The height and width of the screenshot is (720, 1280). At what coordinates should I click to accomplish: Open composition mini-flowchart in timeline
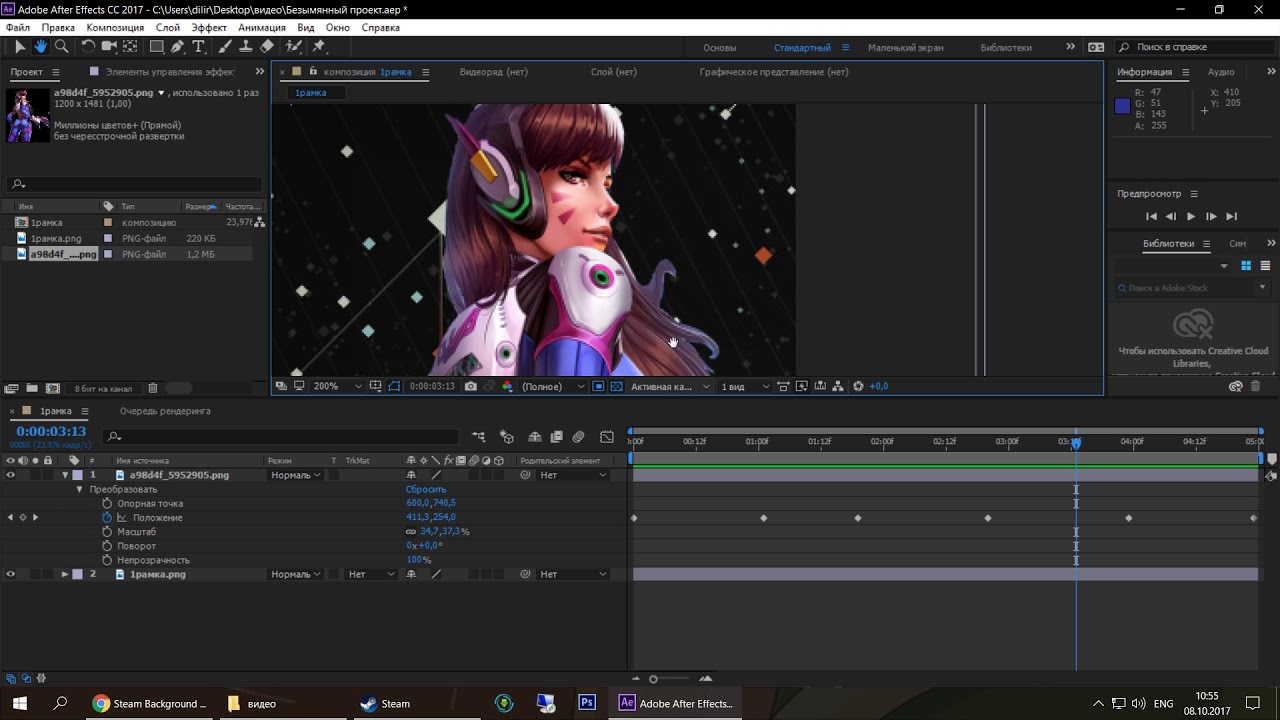478,437
